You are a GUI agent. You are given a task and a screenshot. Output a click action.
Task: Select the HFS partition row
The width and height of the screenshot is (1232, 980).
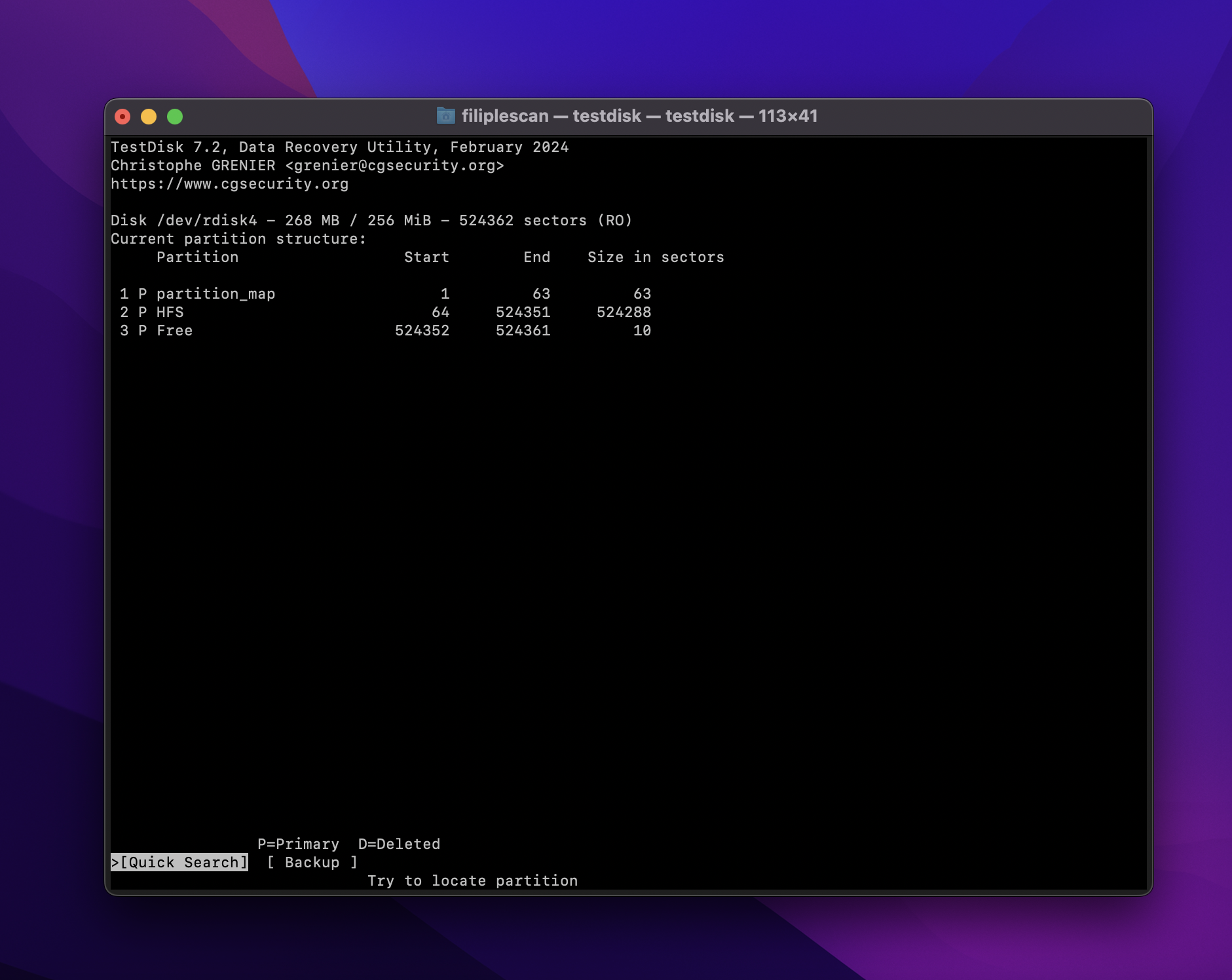(170, 312)
